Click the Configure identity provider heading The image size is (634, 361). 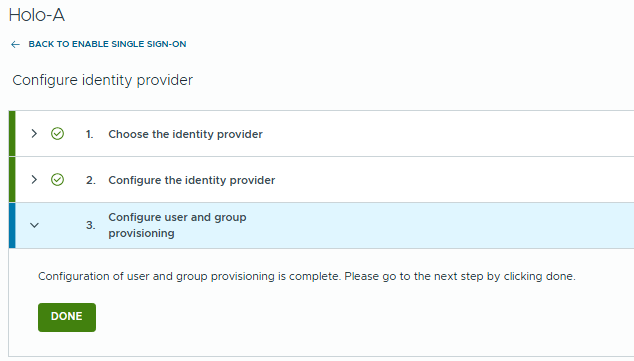(103, 80)
